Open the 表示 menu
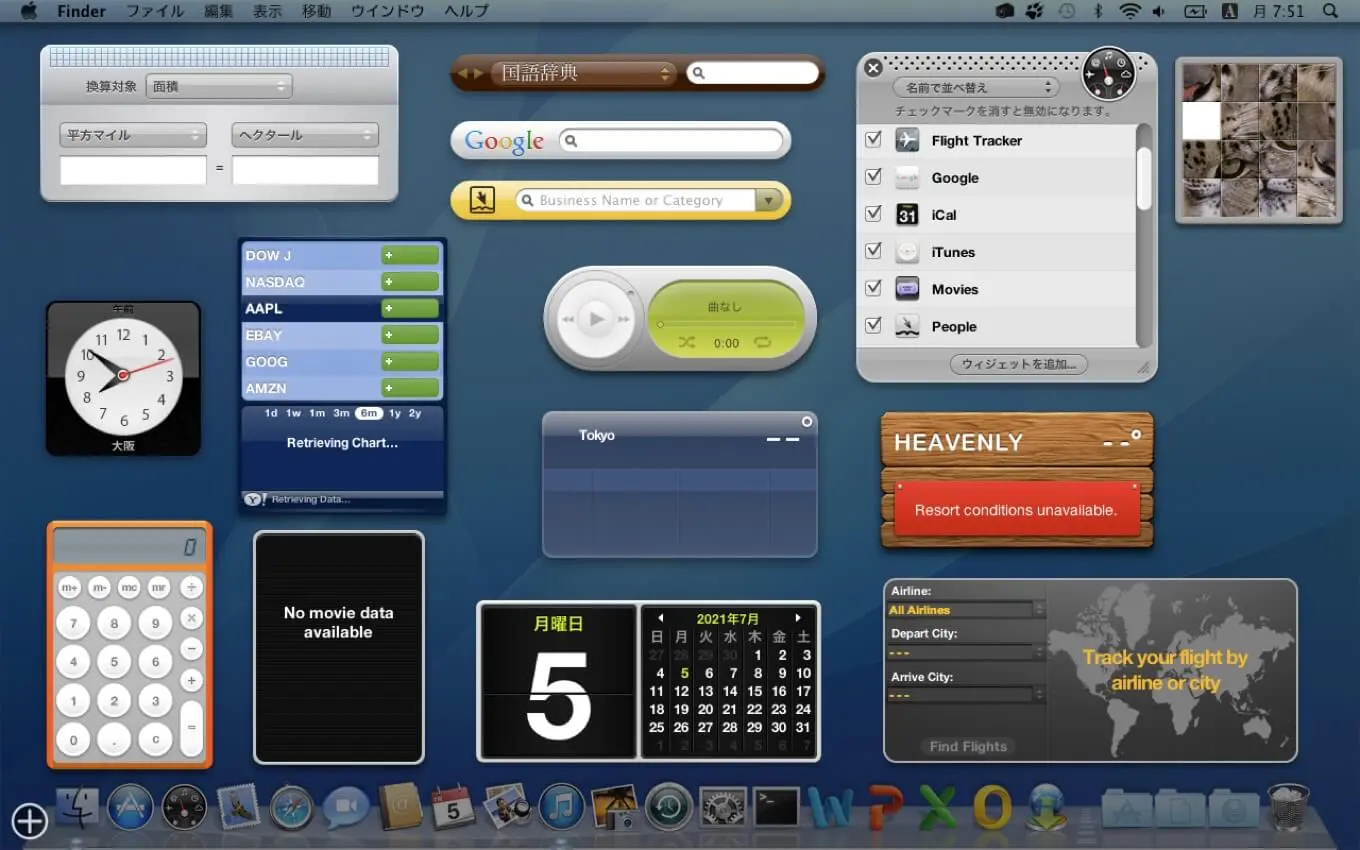 click(267, 11)
